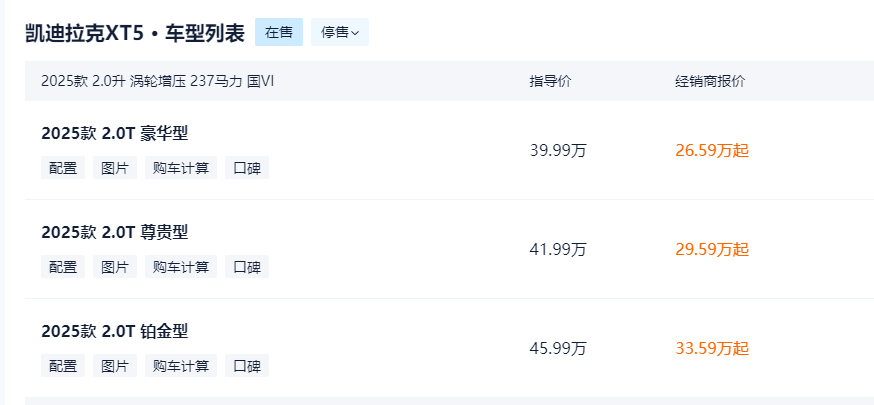Screen dimensions: 874x405
Task: Click 图片 under the 铂金型 trim
Action: [115, 366]
